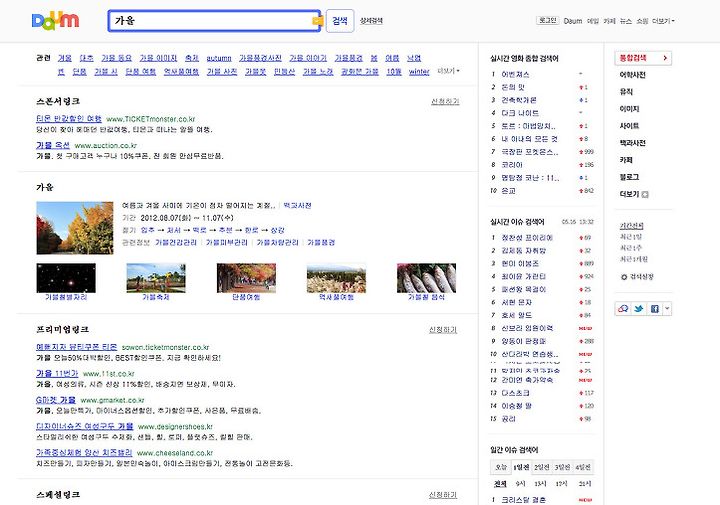
Task: Click the related keyword 'autumn'
Action: (219, 58)
